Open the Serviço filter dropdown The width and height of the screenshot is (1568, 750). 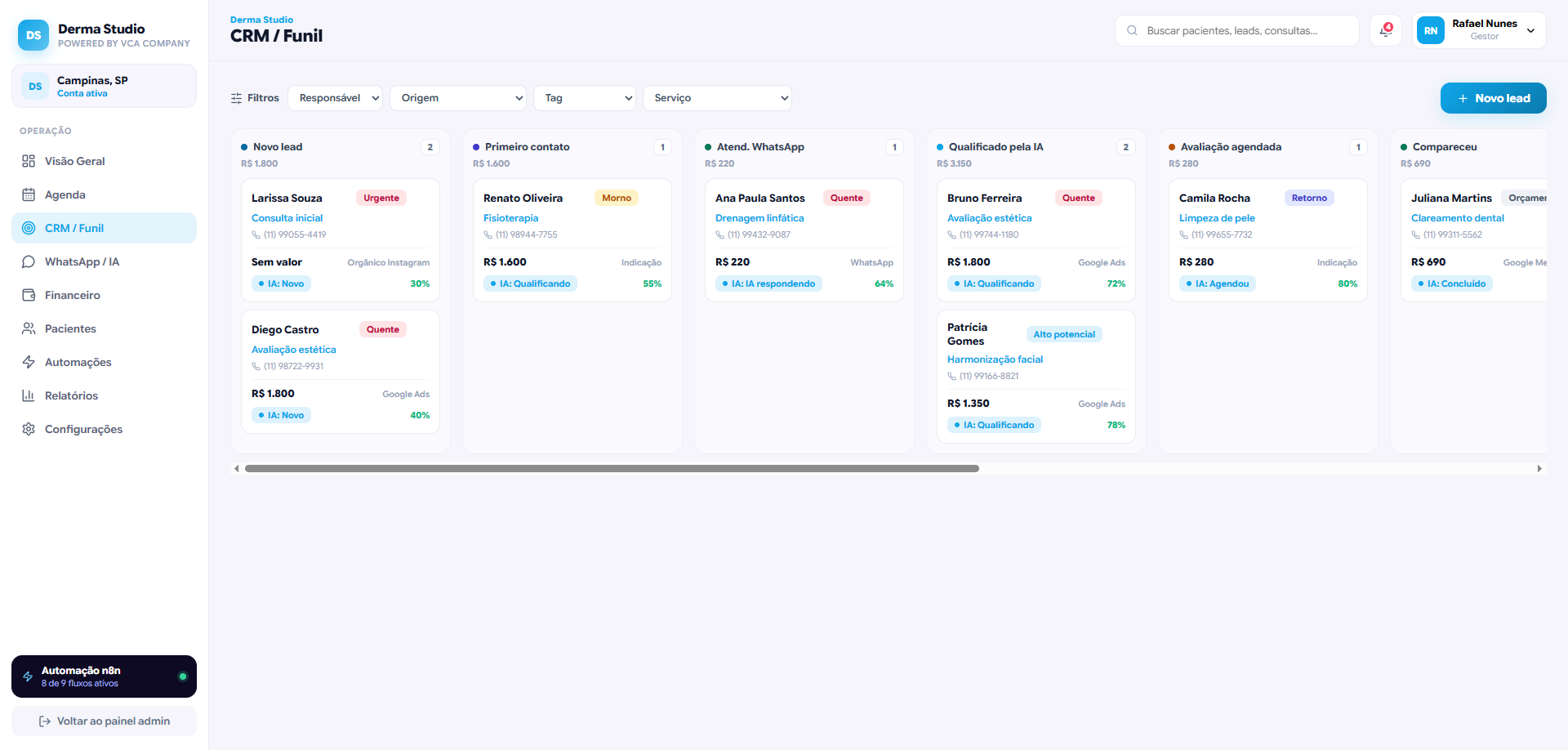tap(717, 98)
